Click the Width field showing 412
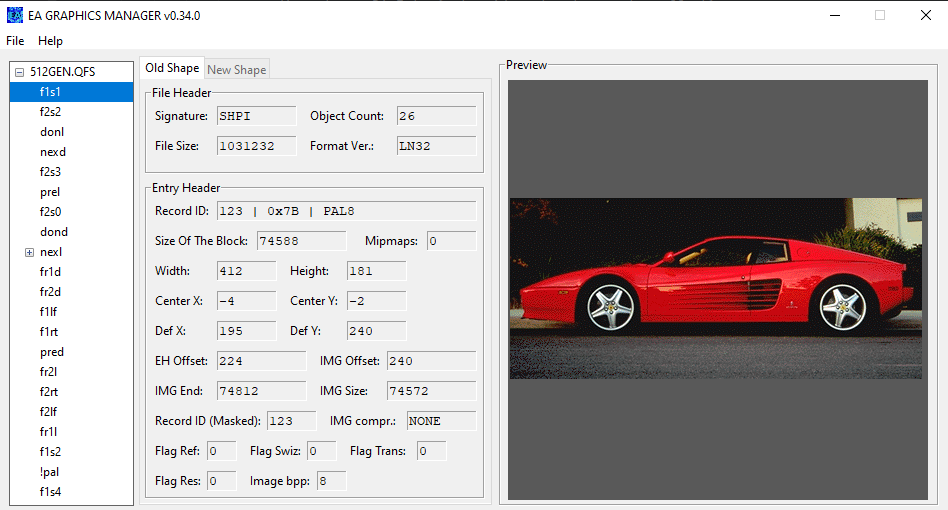Image resolution: width=948 pixels, height=510 pixels. [246, 271]
